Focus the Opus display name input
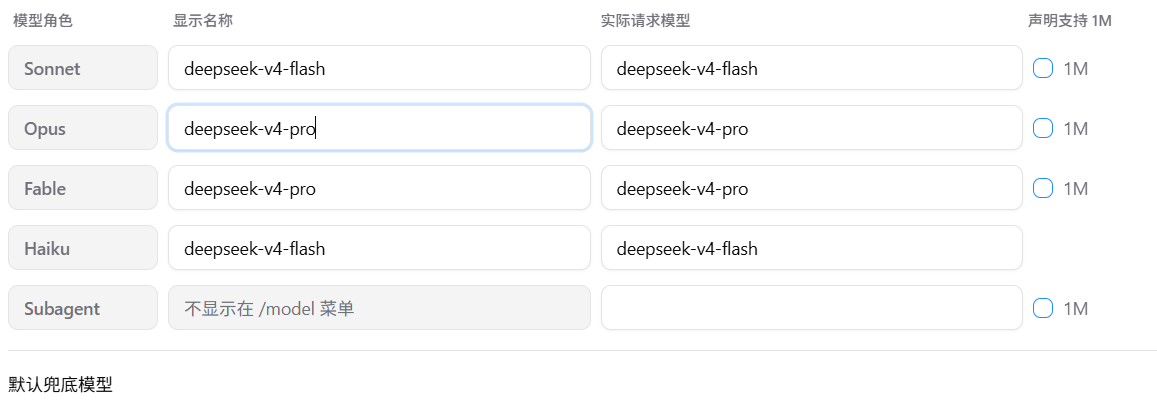Screen dimensions: 1157x401 tap(379, 128)
